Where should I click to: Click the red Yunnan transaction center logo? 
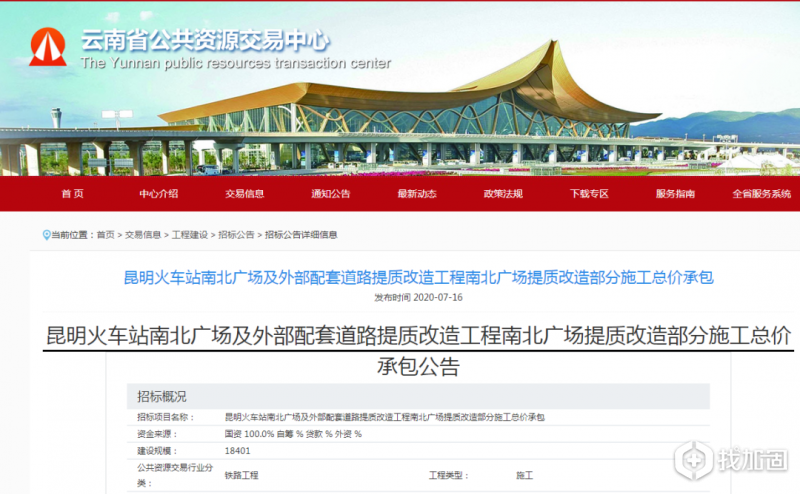47,47
